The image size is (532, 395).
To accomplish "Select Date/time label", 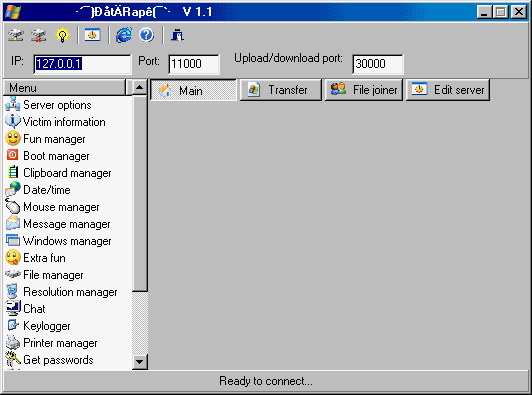I will (47, 190).
